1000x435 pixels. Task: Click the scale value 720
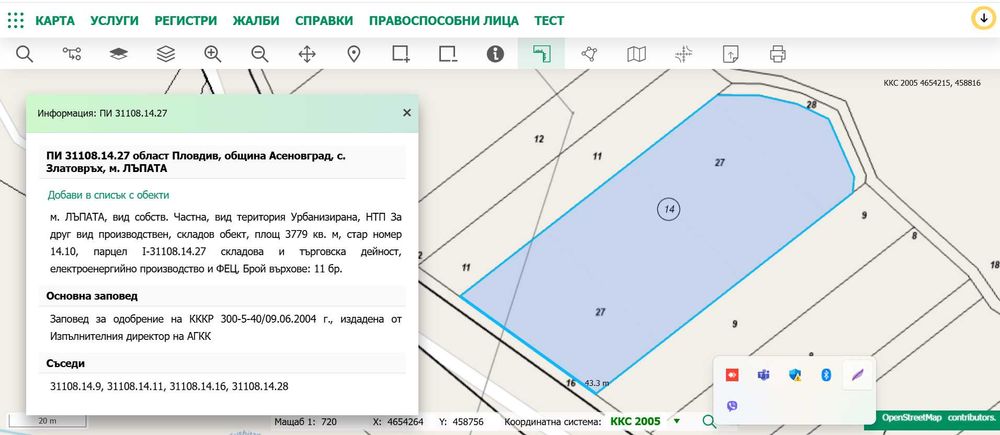328,422
